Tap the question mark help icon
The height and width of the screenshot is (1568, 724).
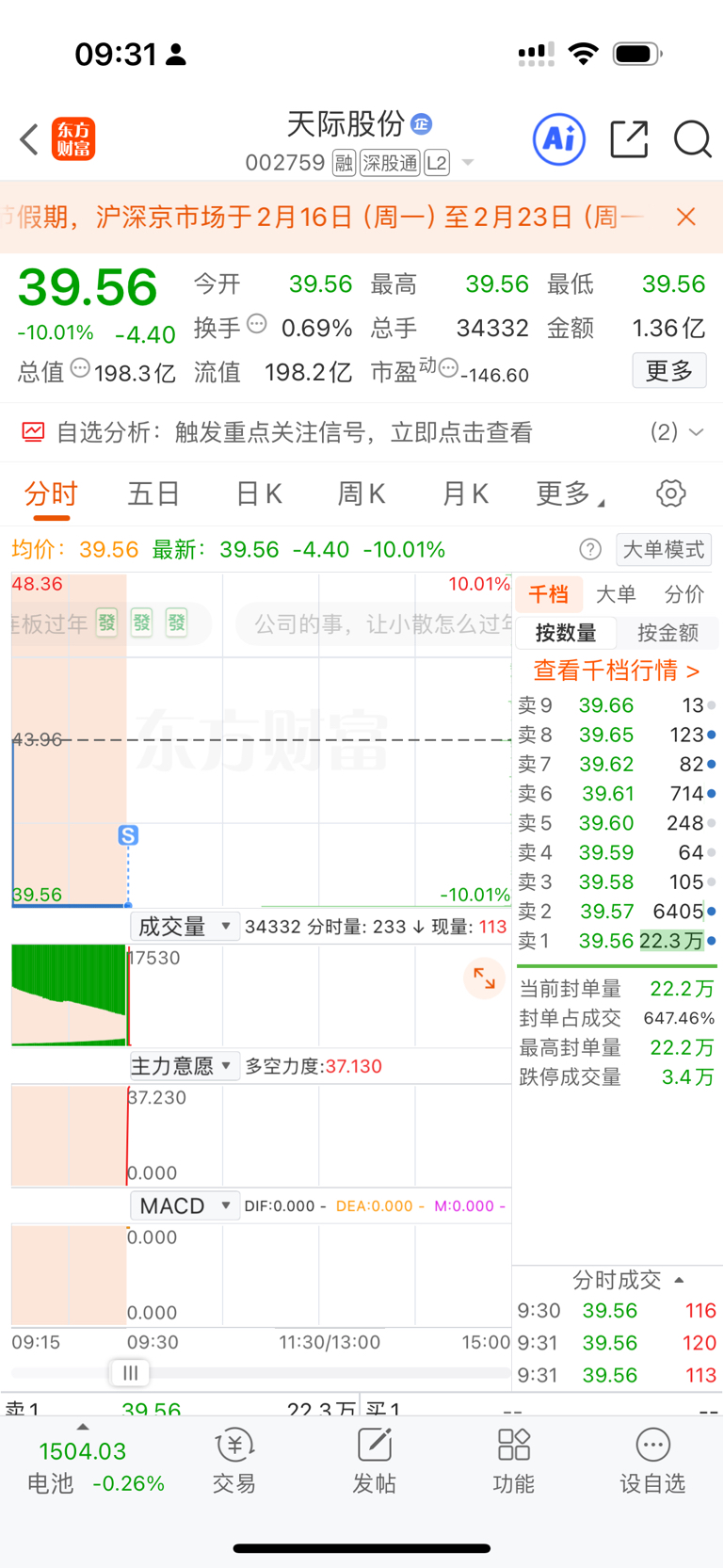coord(590,549)
